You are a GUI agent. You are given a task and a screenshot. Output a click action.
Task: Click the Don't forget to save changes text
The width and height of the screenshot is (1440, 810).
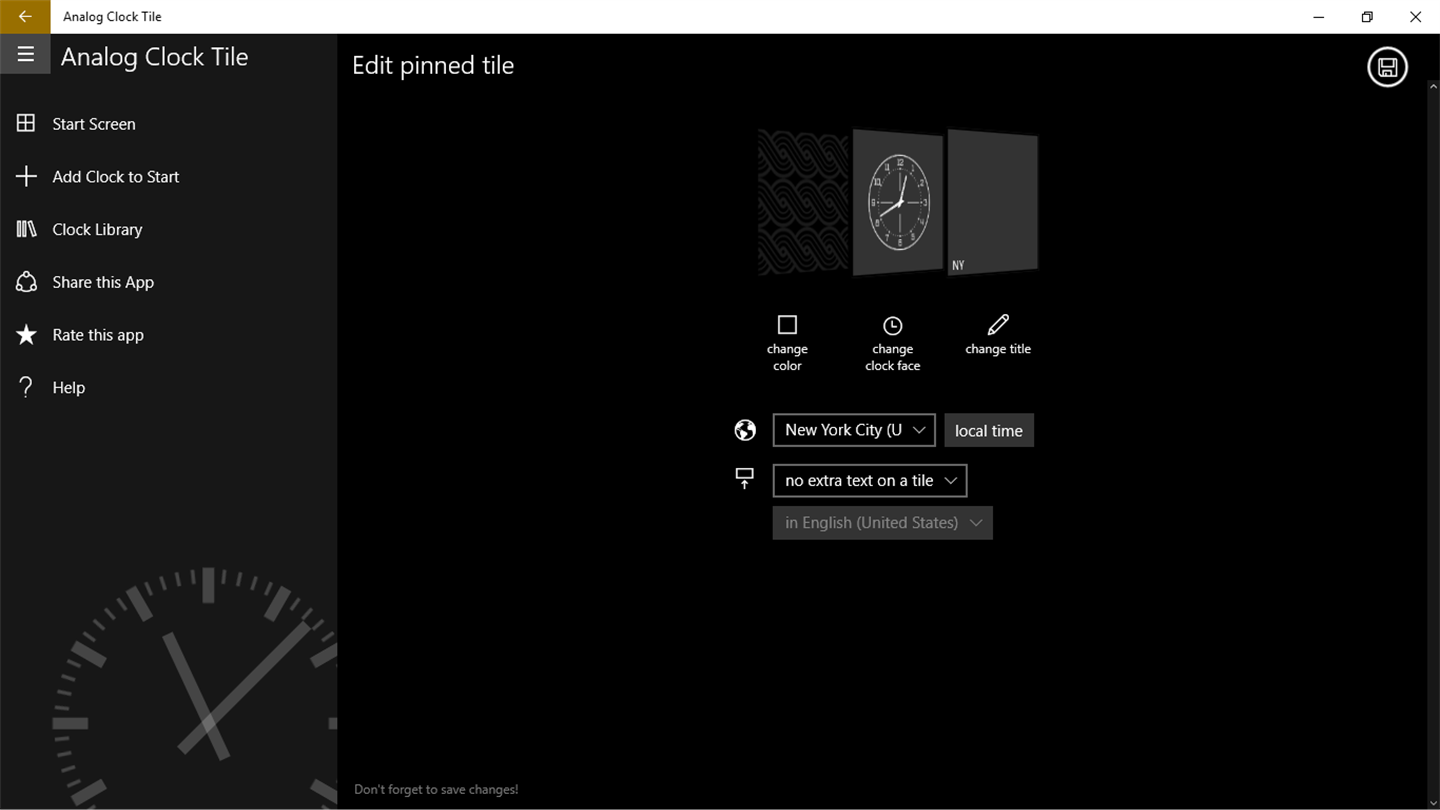(x=436, y=790)
